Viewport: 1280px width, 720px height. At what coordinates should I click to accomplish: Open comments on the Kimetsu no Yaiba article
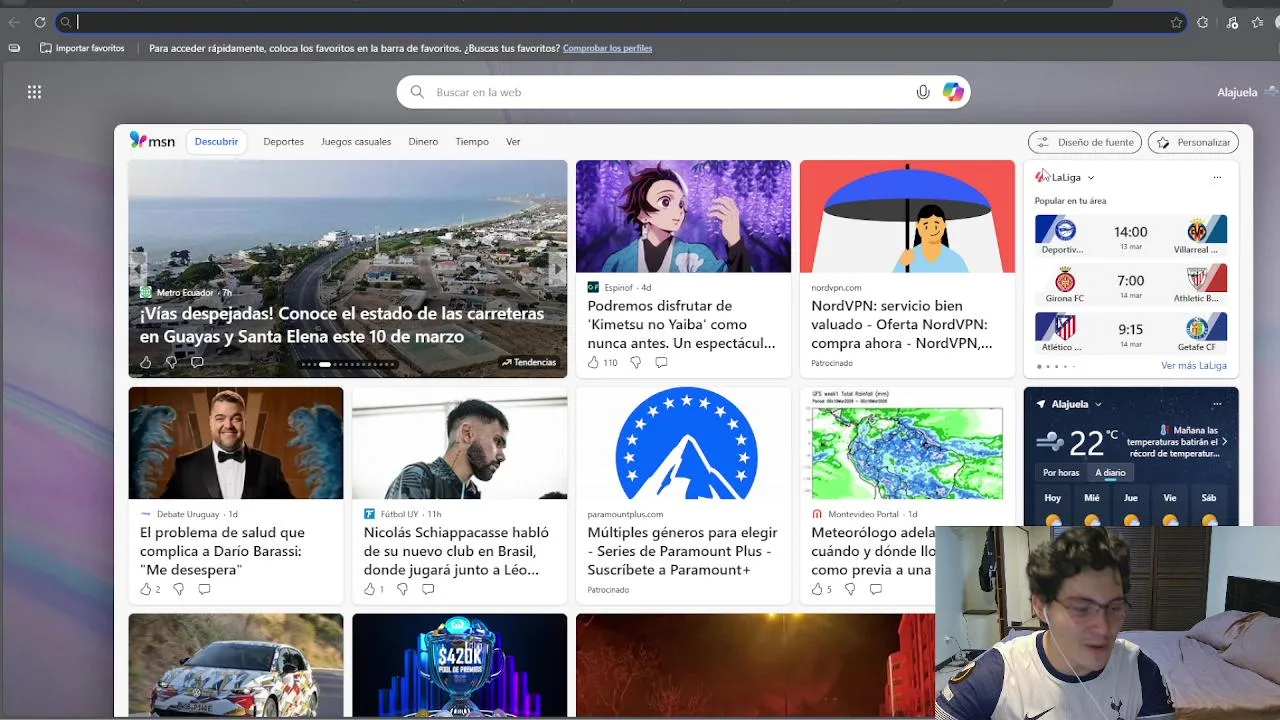661,362
